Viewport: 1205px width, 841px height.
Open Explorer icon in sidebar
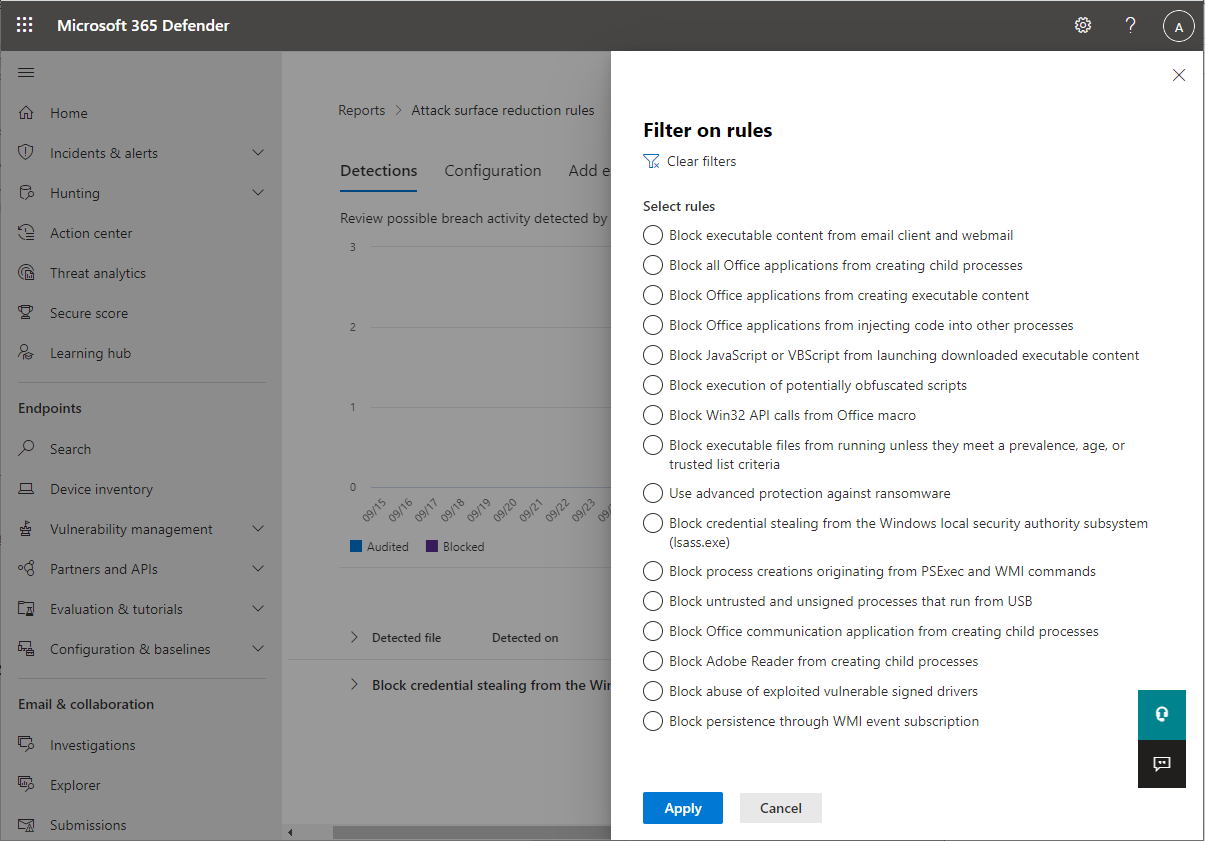pos(27,785)
